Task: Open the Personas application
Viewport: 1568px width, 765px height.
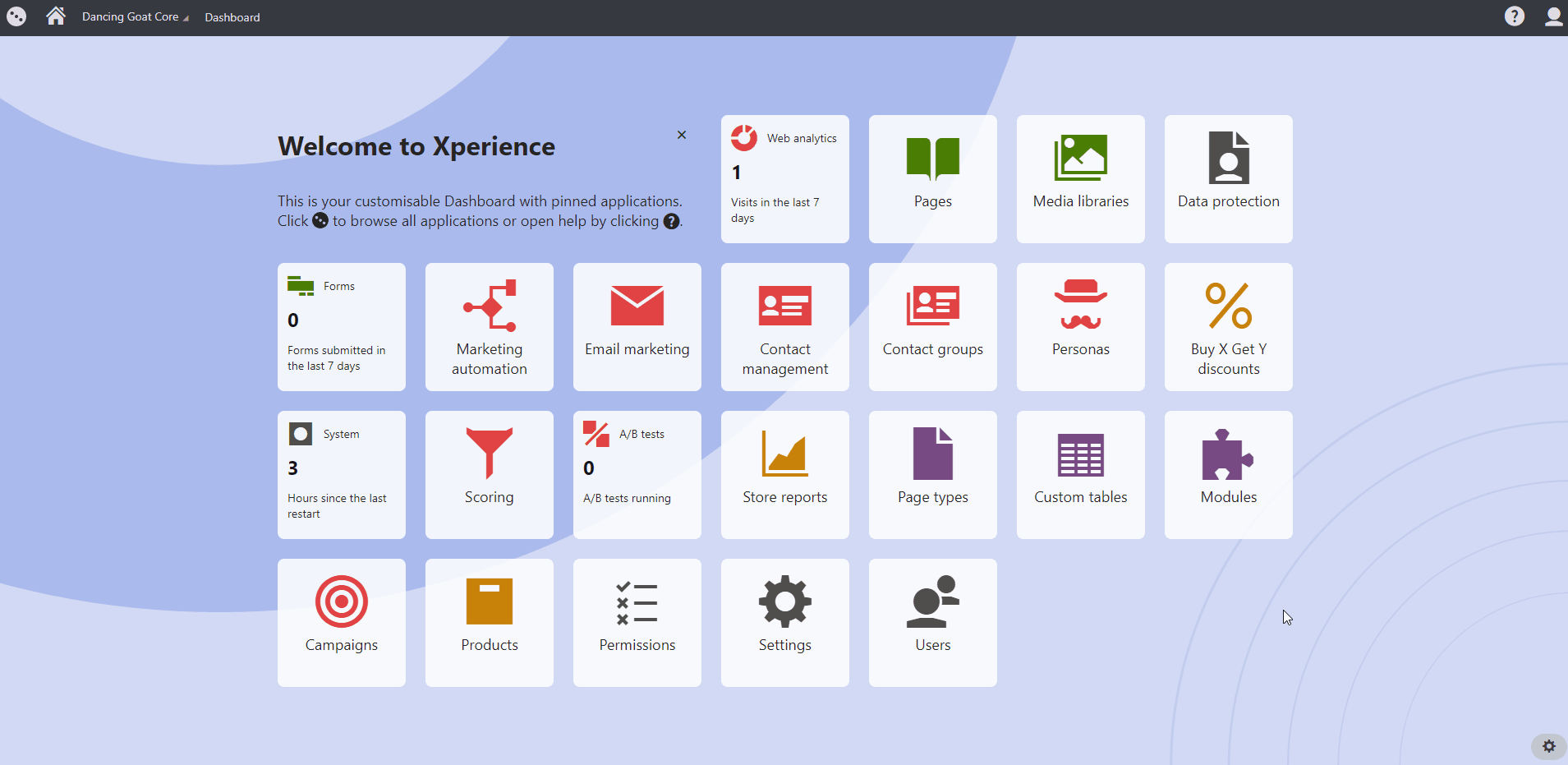Action: point(1080,326)
